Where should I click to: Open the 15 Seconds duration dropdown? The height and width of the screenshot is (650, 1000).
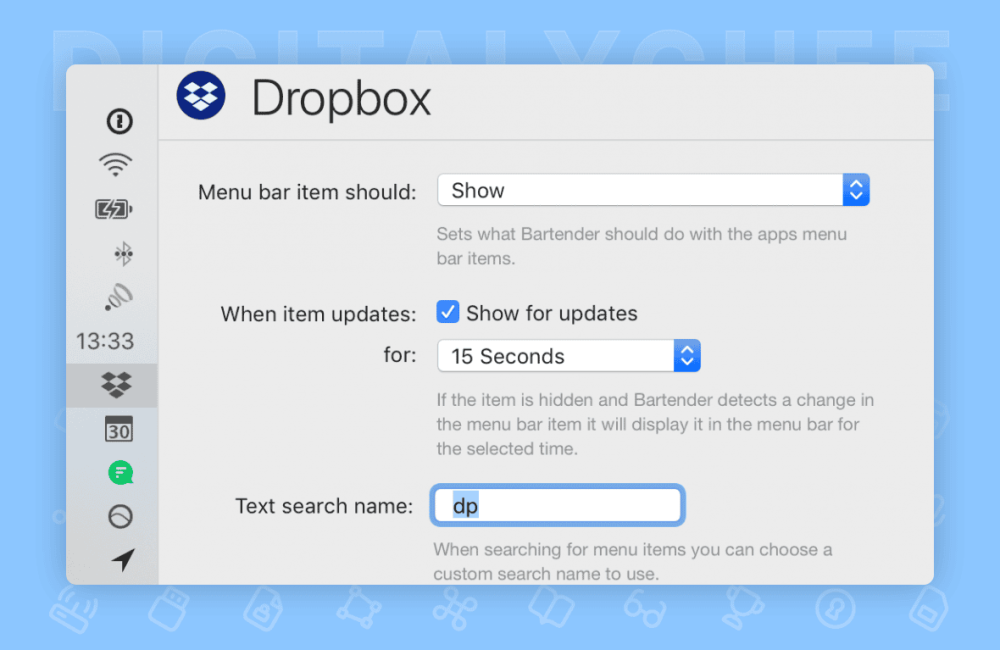point(568,355)
